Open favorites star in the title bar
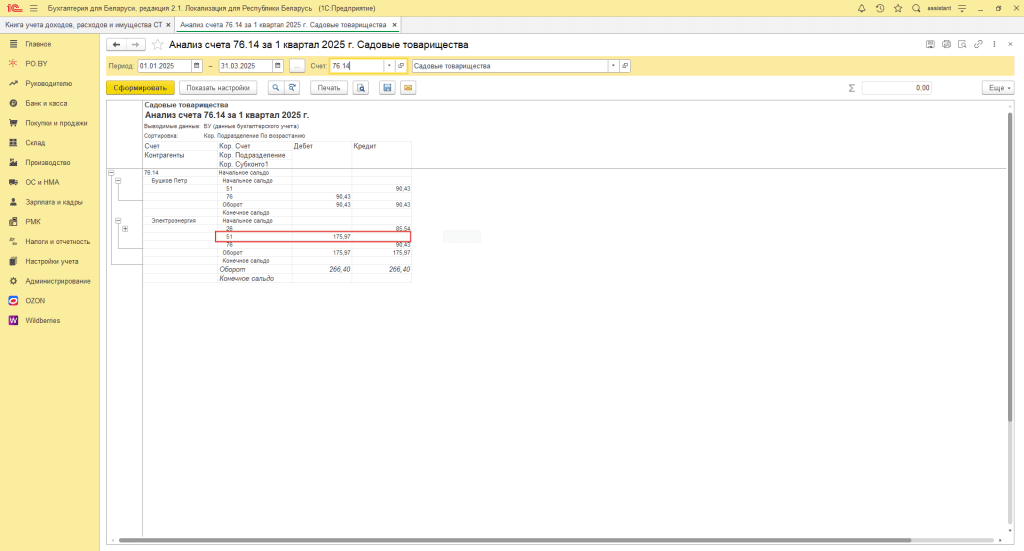Screen dimensions: 1024x551 (x=898, y=8)
